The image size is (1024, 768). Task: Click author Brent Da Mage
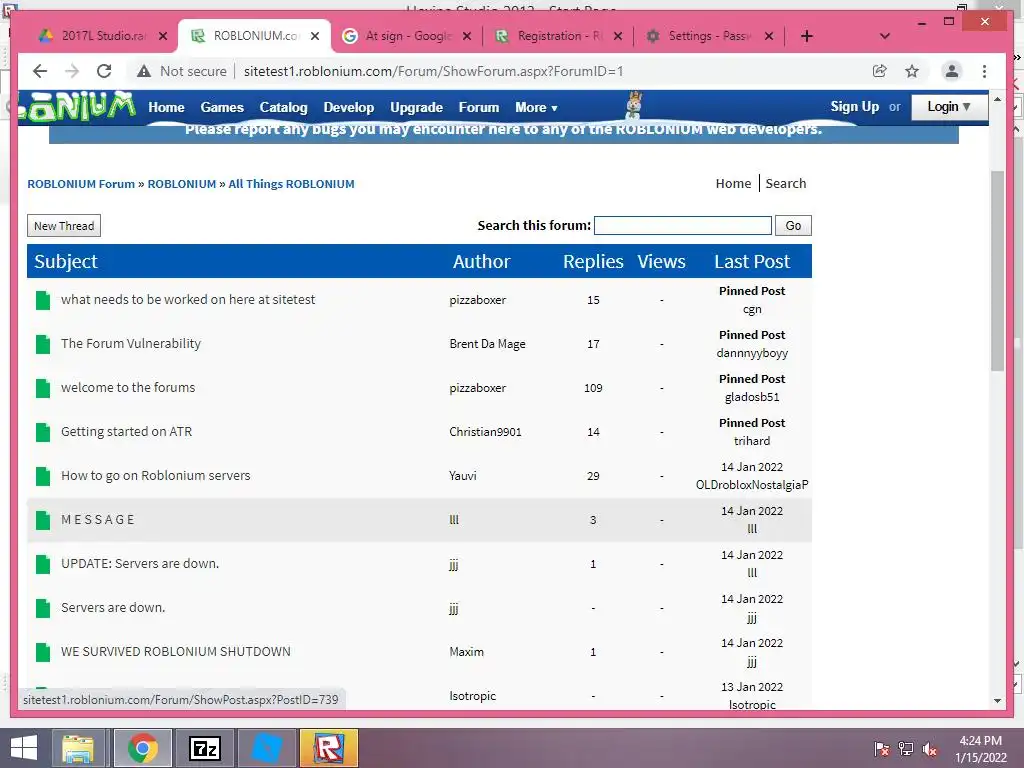pos(487,344)
